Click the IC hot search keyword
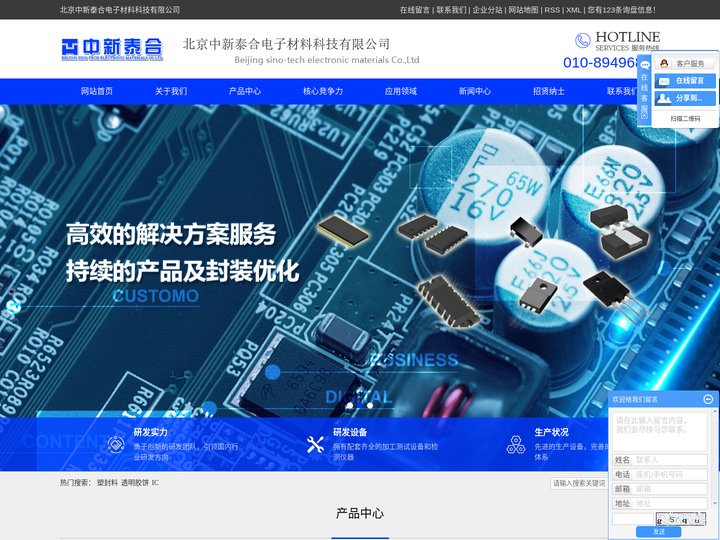 155,483
